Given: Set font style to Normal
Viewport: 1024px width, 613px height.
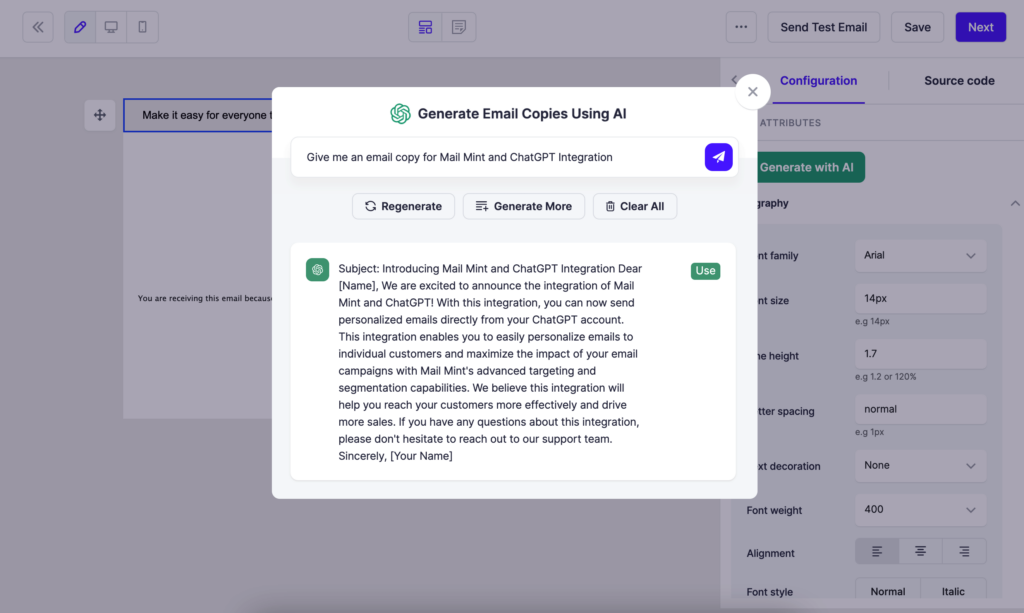Looking at the screenshot, I should click(x=888, y=591).
